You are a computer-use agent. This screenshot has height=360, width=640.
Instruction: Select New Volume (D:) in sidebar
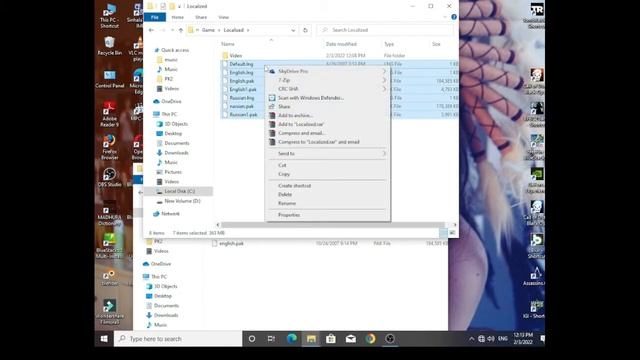point(182,201)
